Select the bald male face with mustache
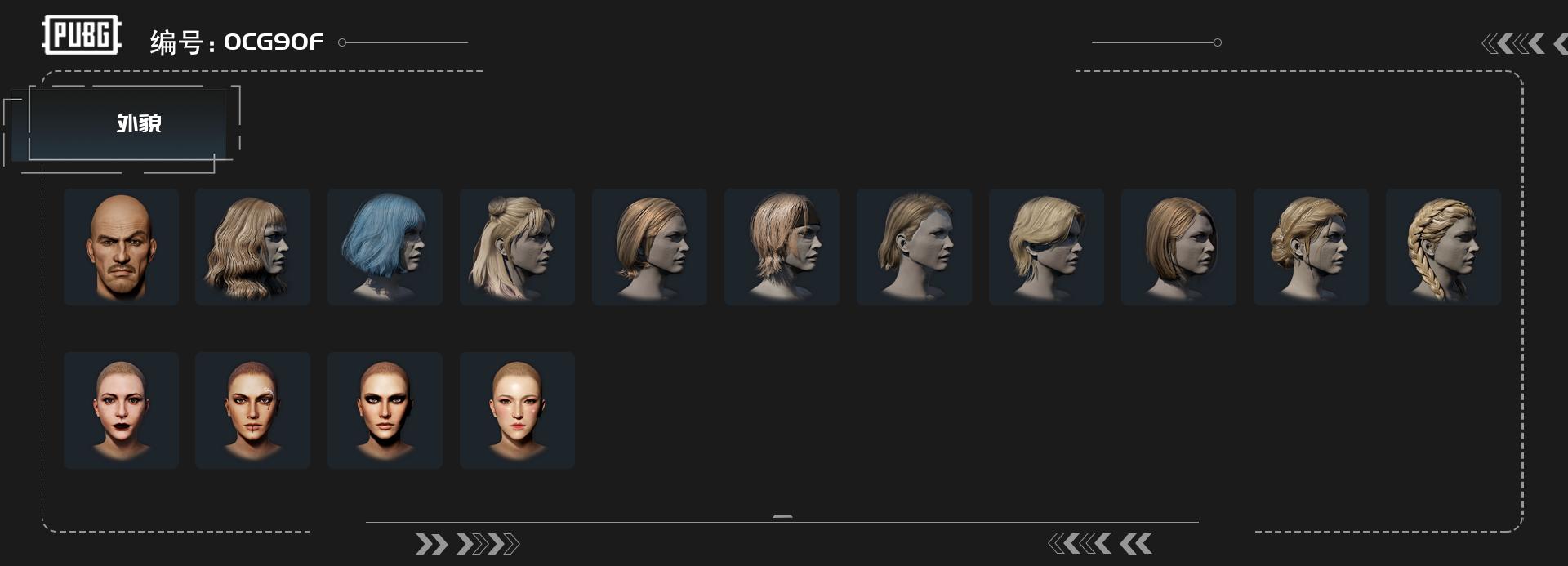 click(x=121, y=247)
